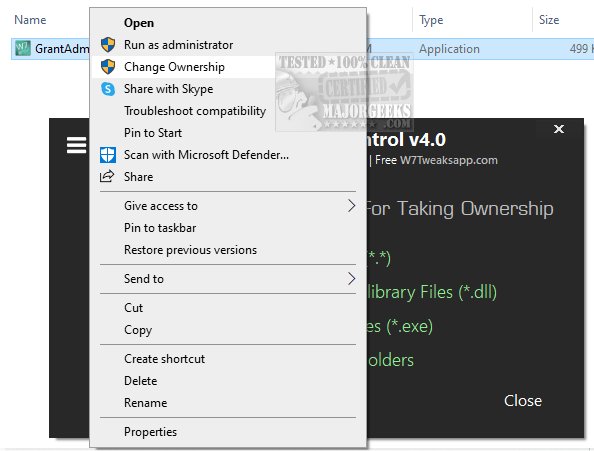
Task: Click the Close button in the dark window
Action: [x=523, y=401]
